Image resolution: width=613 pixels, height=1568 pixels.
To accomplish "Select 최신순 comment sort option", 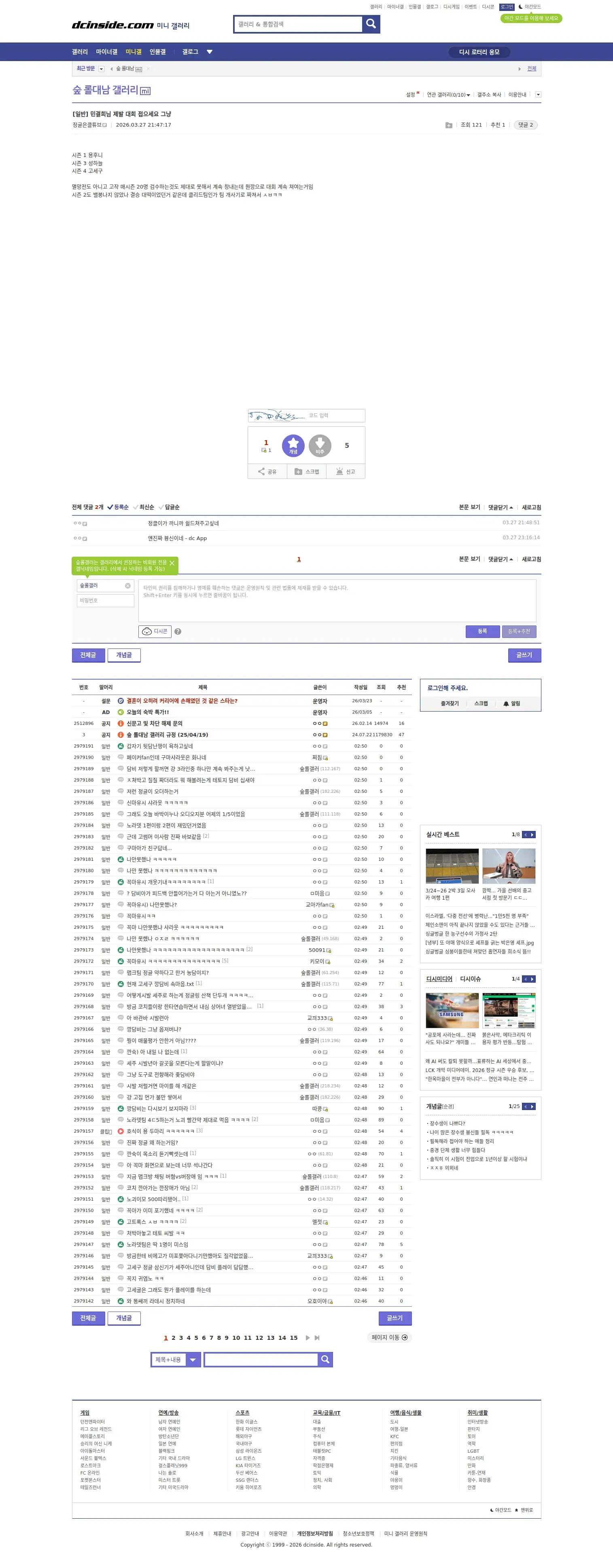I will [x=144, y=507].
